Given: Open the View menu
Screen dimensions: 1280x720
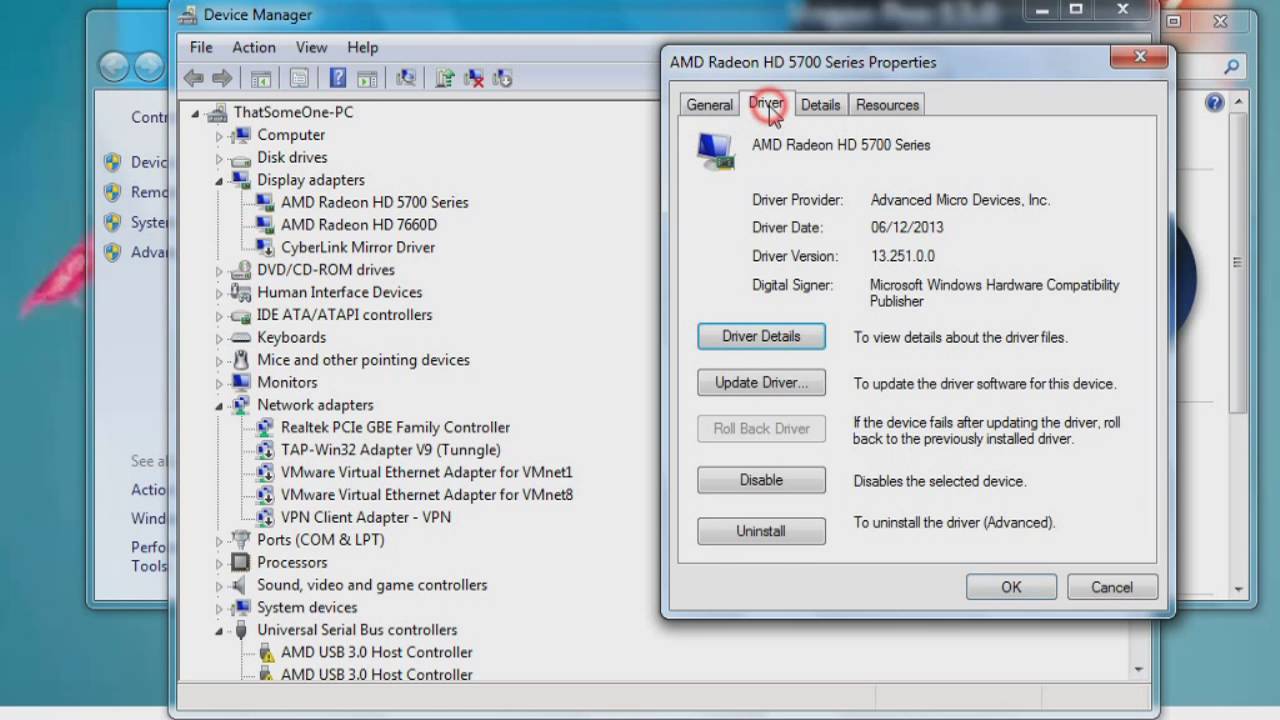Looking at the screenshot, I should (x=311, y=47).
